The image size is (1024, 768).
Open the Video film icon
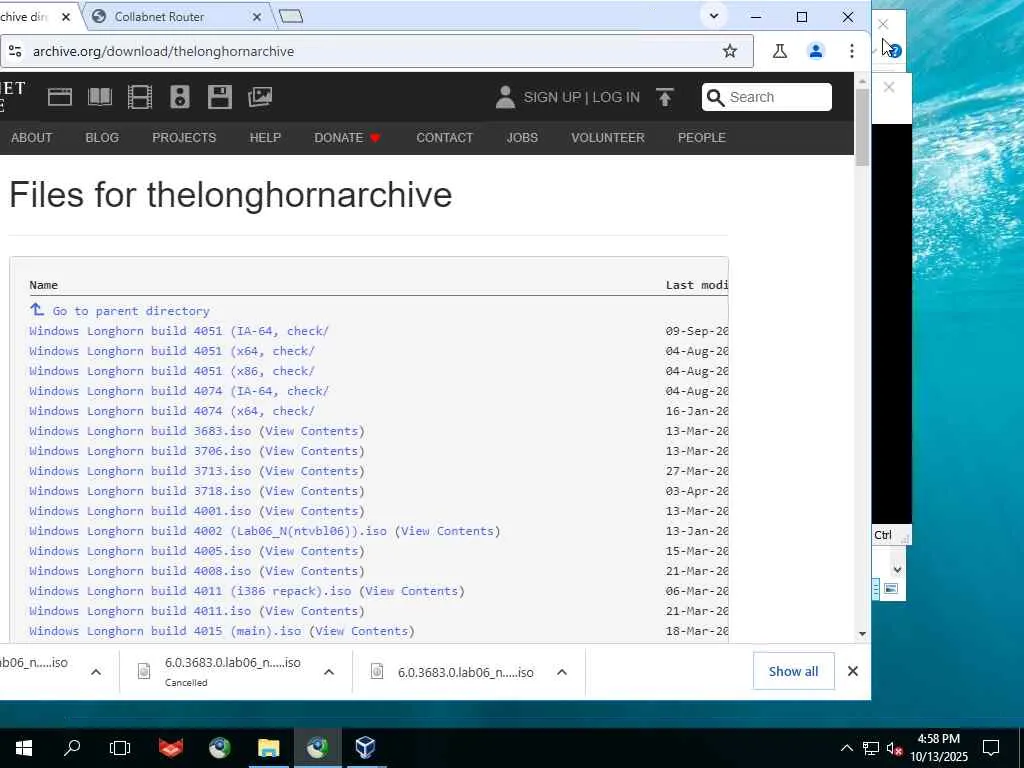point(140,97)
